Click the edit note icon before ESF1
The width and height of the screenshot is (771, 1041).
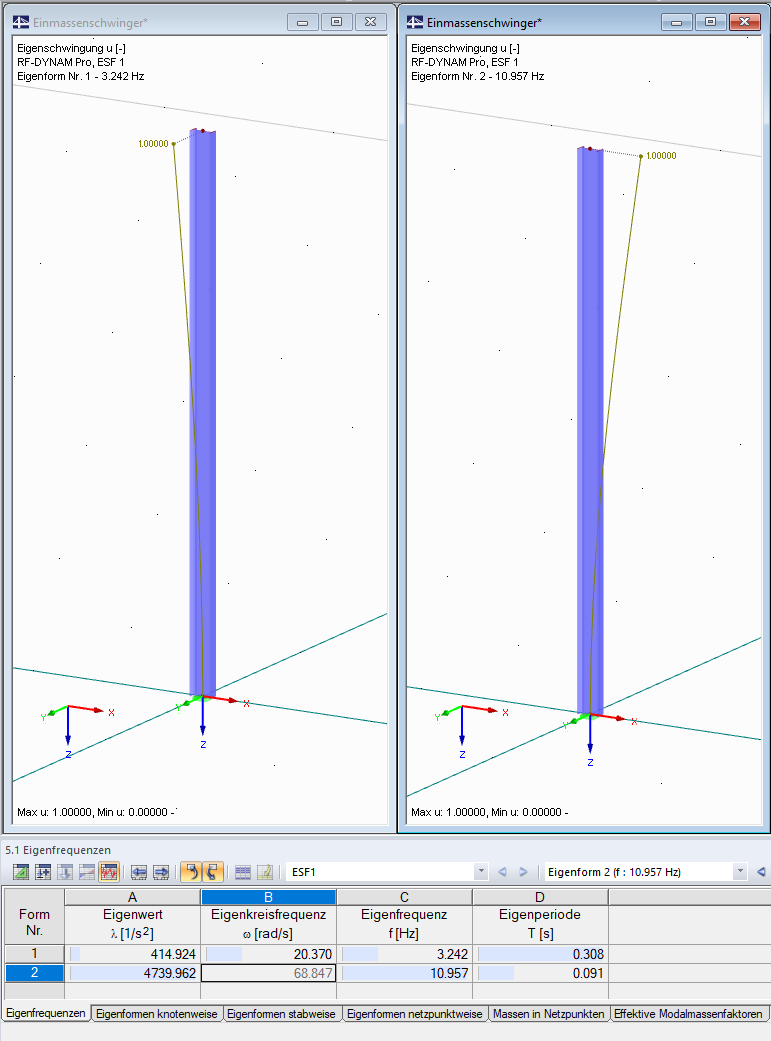[x=264, y=872]
